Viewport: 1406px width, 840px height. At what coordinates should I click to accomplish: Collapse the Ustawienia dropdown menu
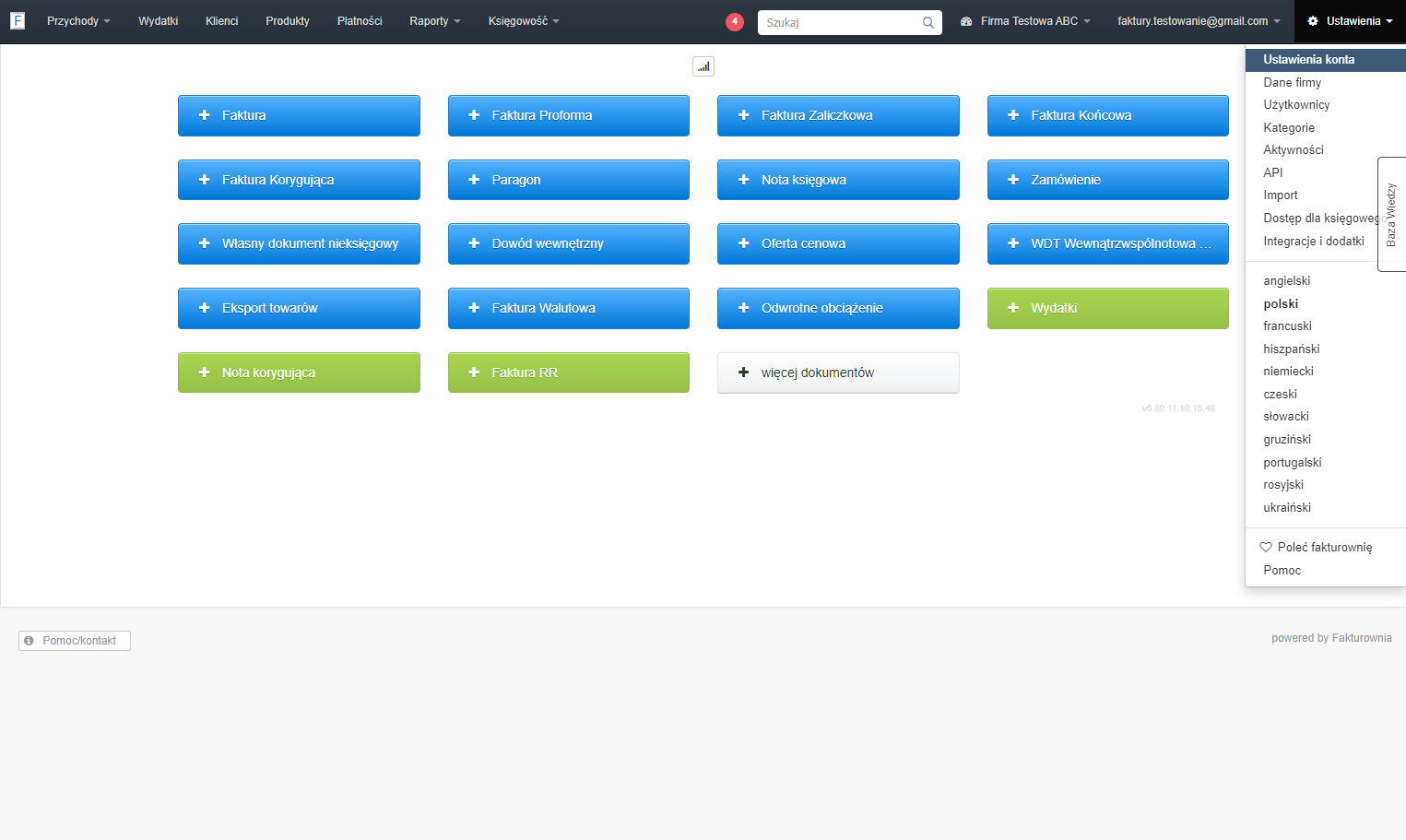(x=1350, y=21)
